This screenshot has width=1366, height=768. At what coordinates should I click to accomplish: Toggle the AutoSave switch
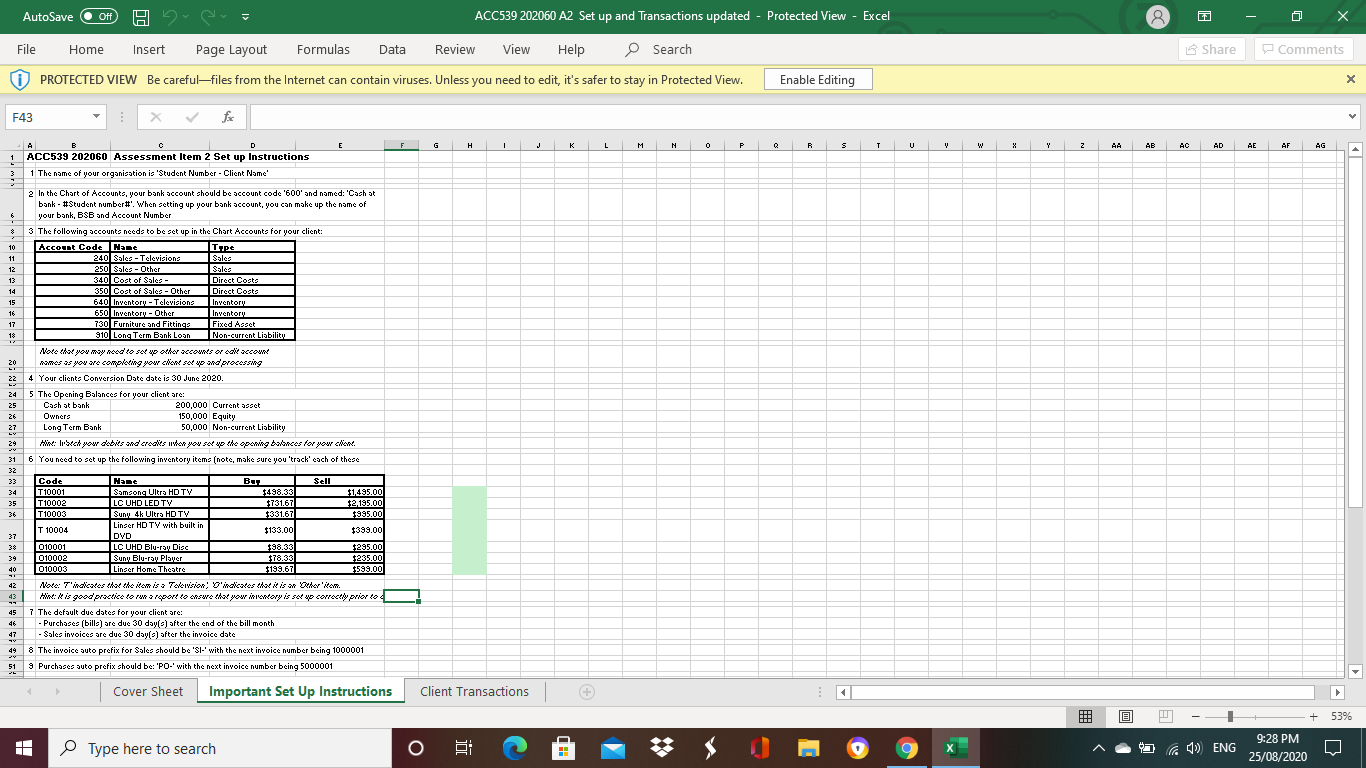click(x=98, y=16)
